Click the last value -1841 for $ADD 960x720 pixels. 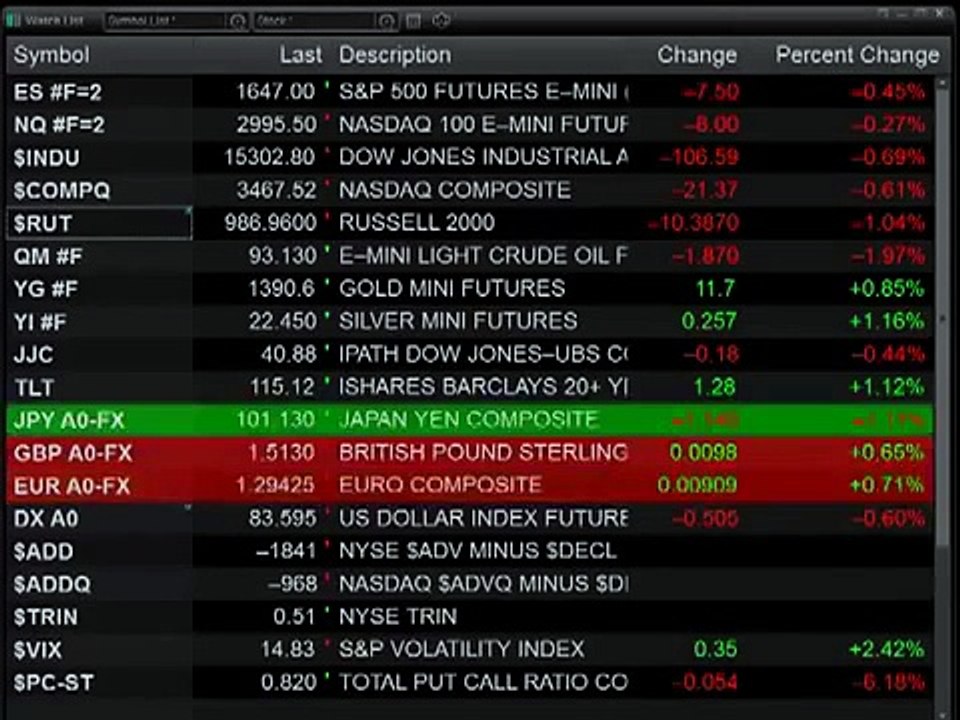coord(285,551)
